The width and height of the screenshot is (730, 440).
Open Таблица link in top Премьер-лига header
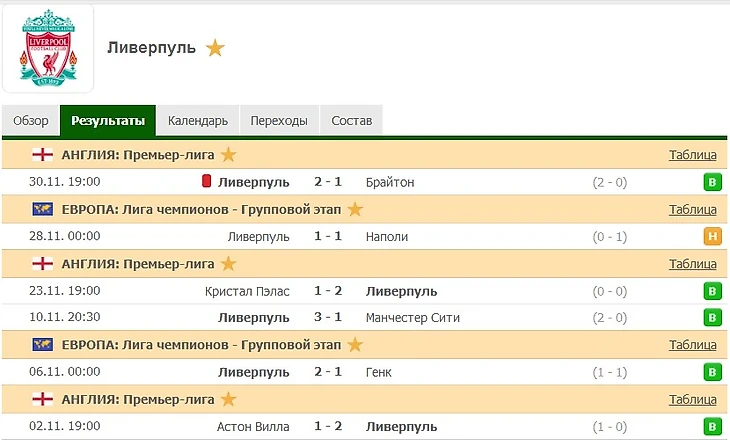(692, 155)
